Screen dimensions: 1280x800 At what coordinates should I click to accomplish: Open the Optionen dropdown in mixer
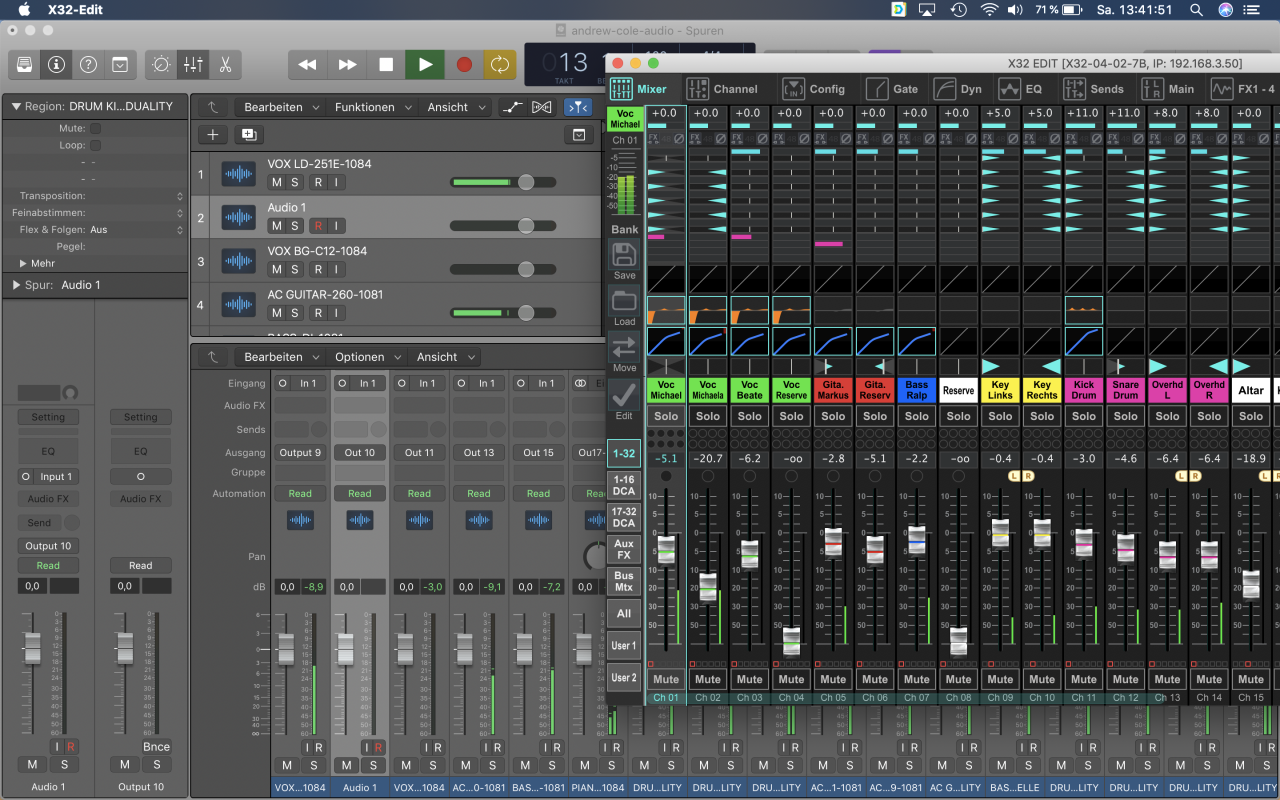[367, 357]
